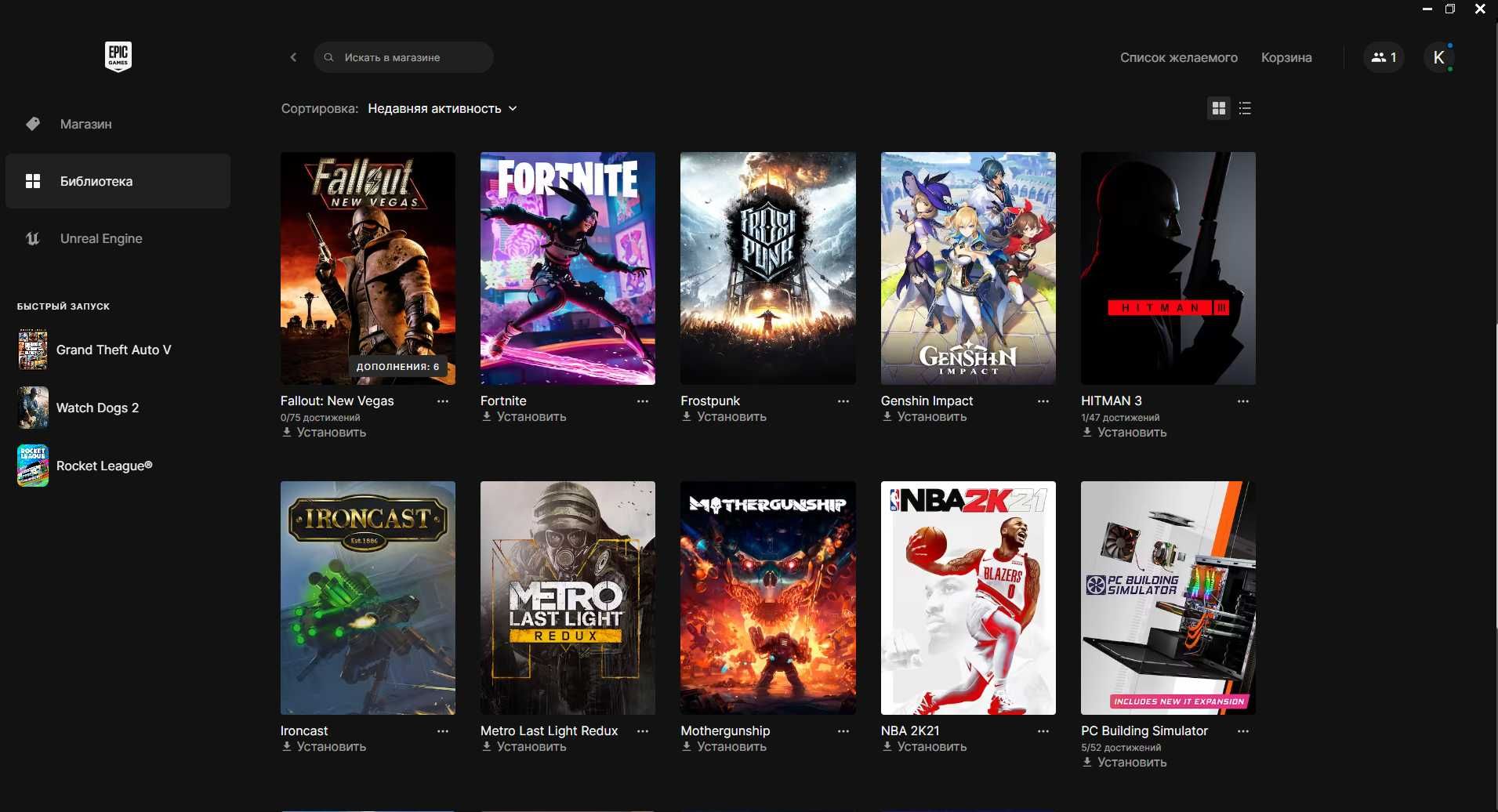The image size is (1498, 812).
Task: Open options menu for Fallout: New Vegas
Action: (443, 401)
